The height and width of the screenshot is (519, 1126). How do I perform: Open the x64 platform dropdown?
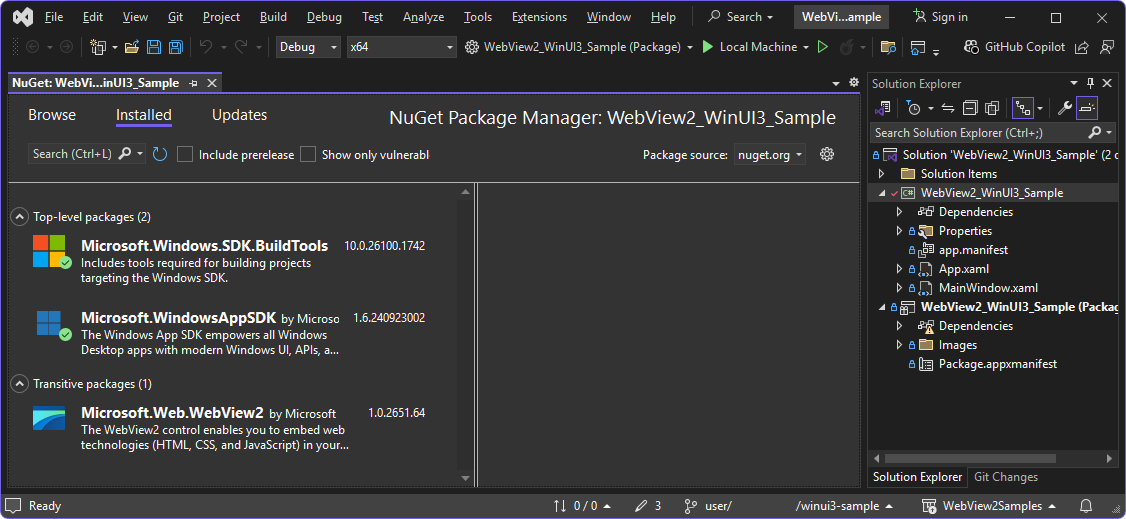(401, 47)
